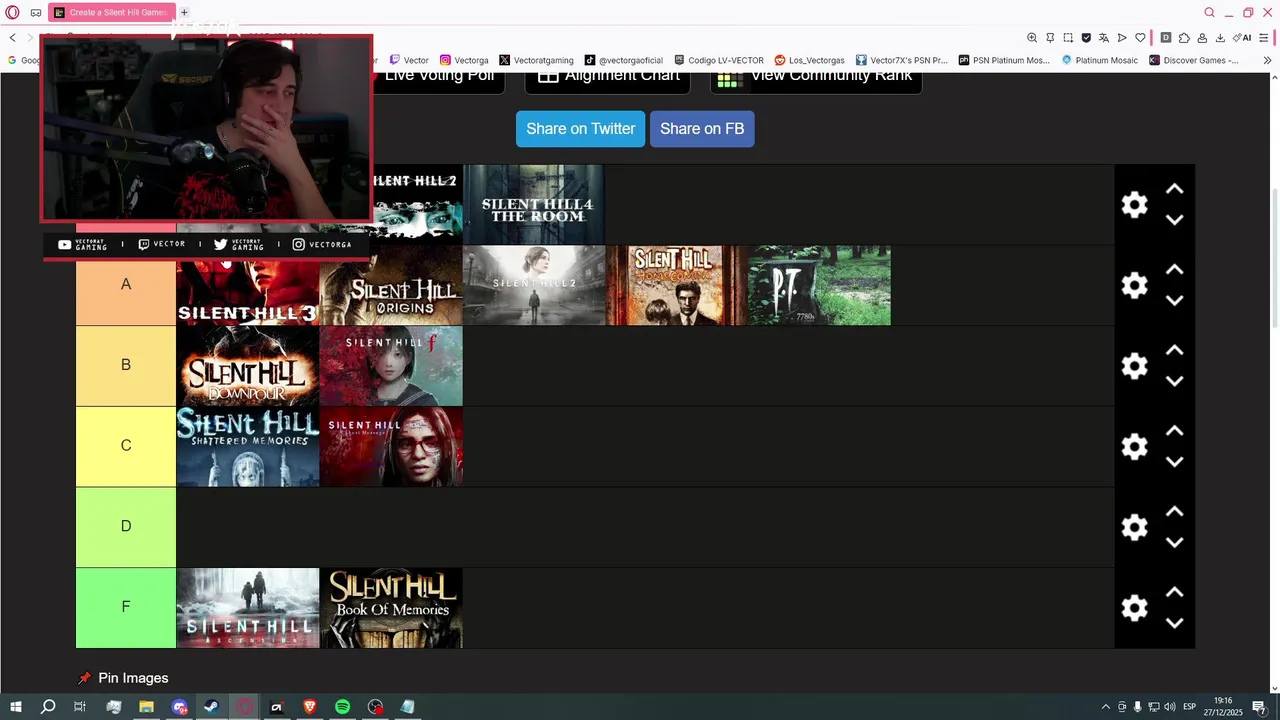Click the send flow arrow icon
The height and width of the screenshot is (720, 1280).
coord(1122,38)
